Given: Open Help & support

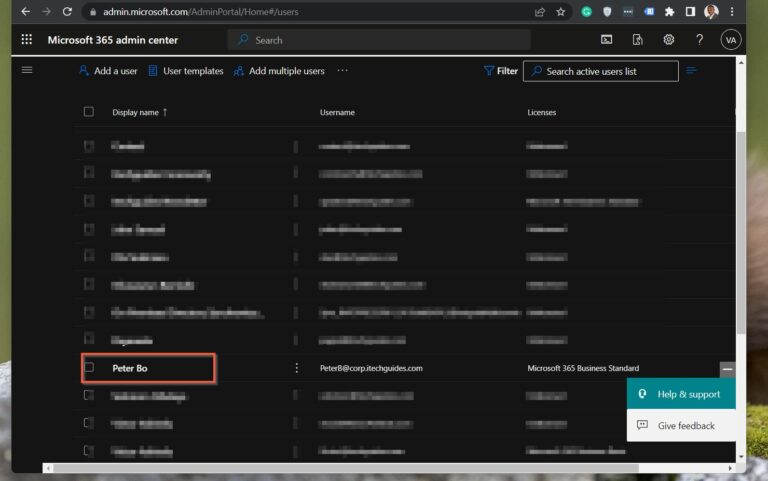Looking at the screenshot, I should pyautogui.click(x=681, y=394).
